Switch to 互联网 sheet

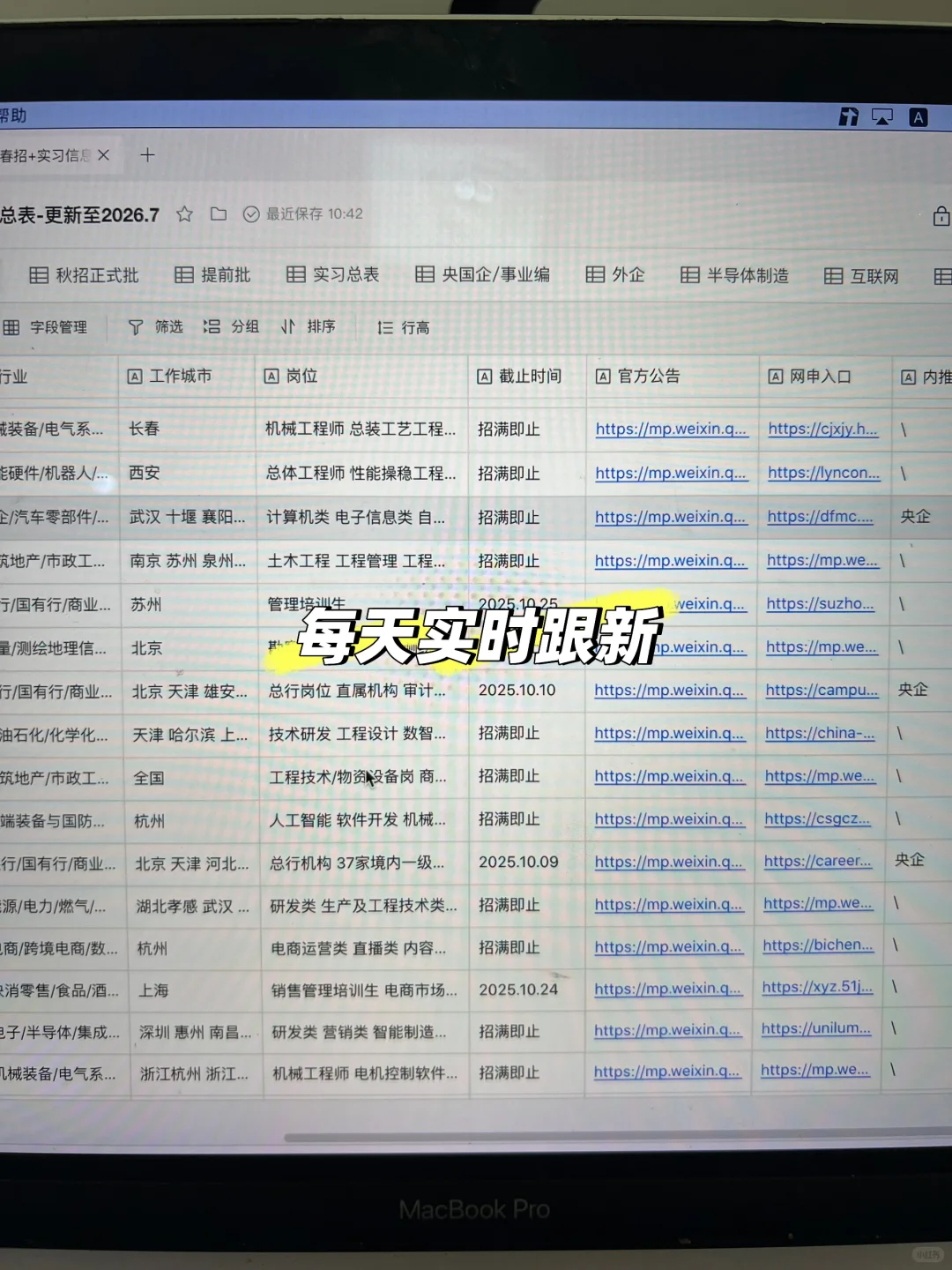tap(861, 276)
